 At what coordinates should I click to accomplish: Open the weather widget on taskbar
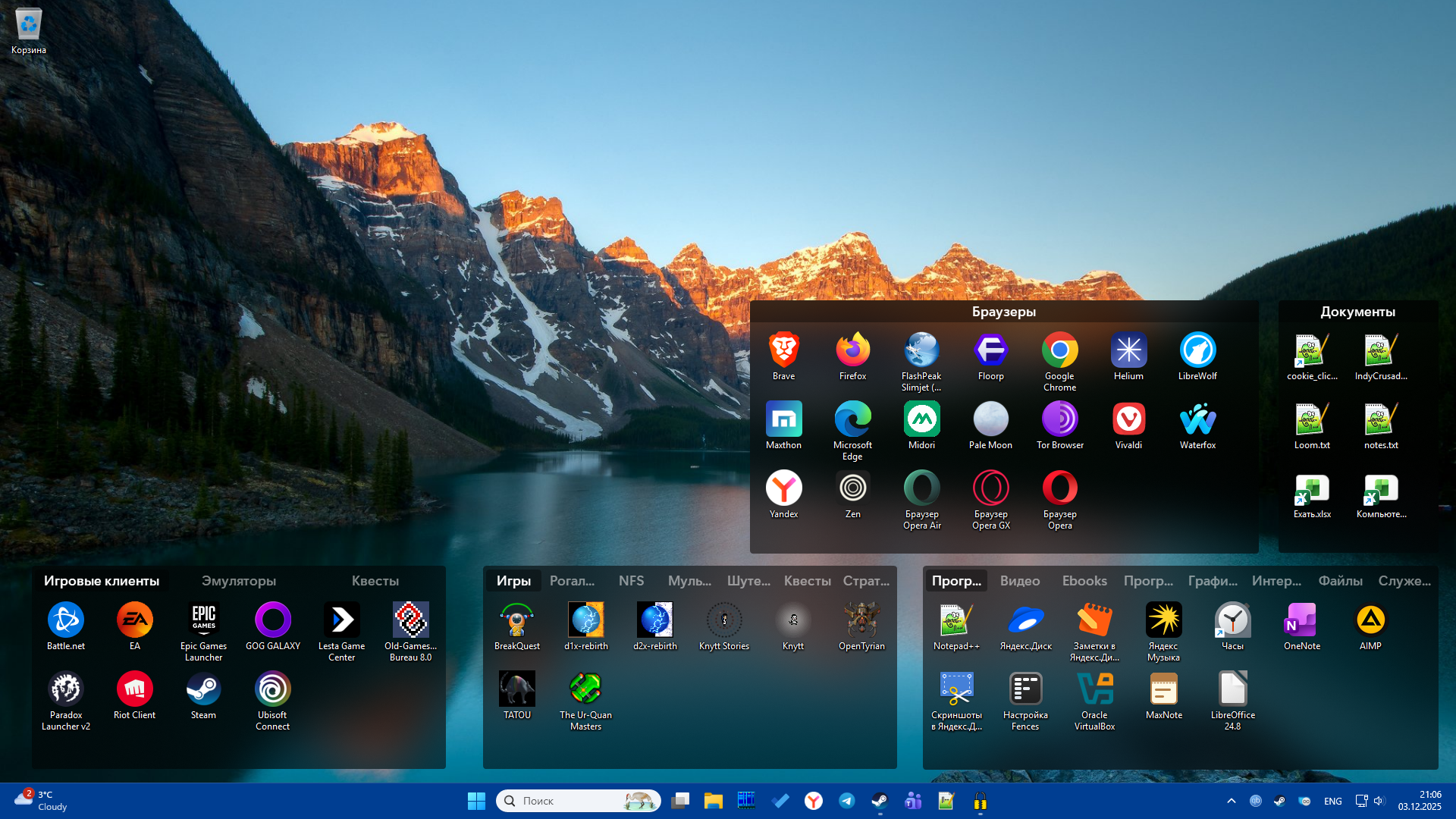point(42,801)
